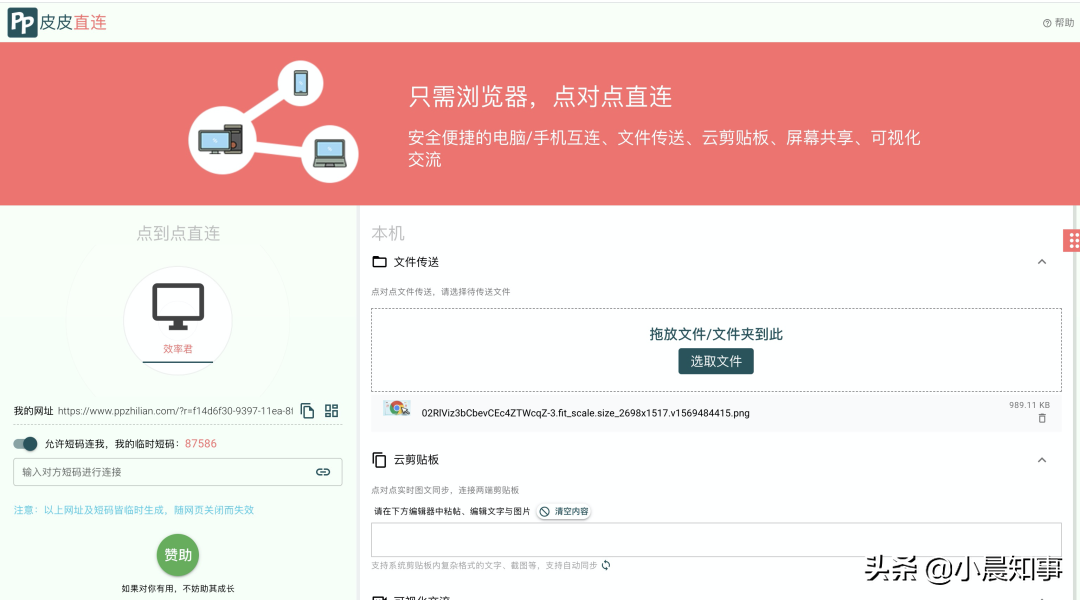The image size is (1080, 600).
Task: Collapse the 文件传送 section
Action: pos(1041,261)
